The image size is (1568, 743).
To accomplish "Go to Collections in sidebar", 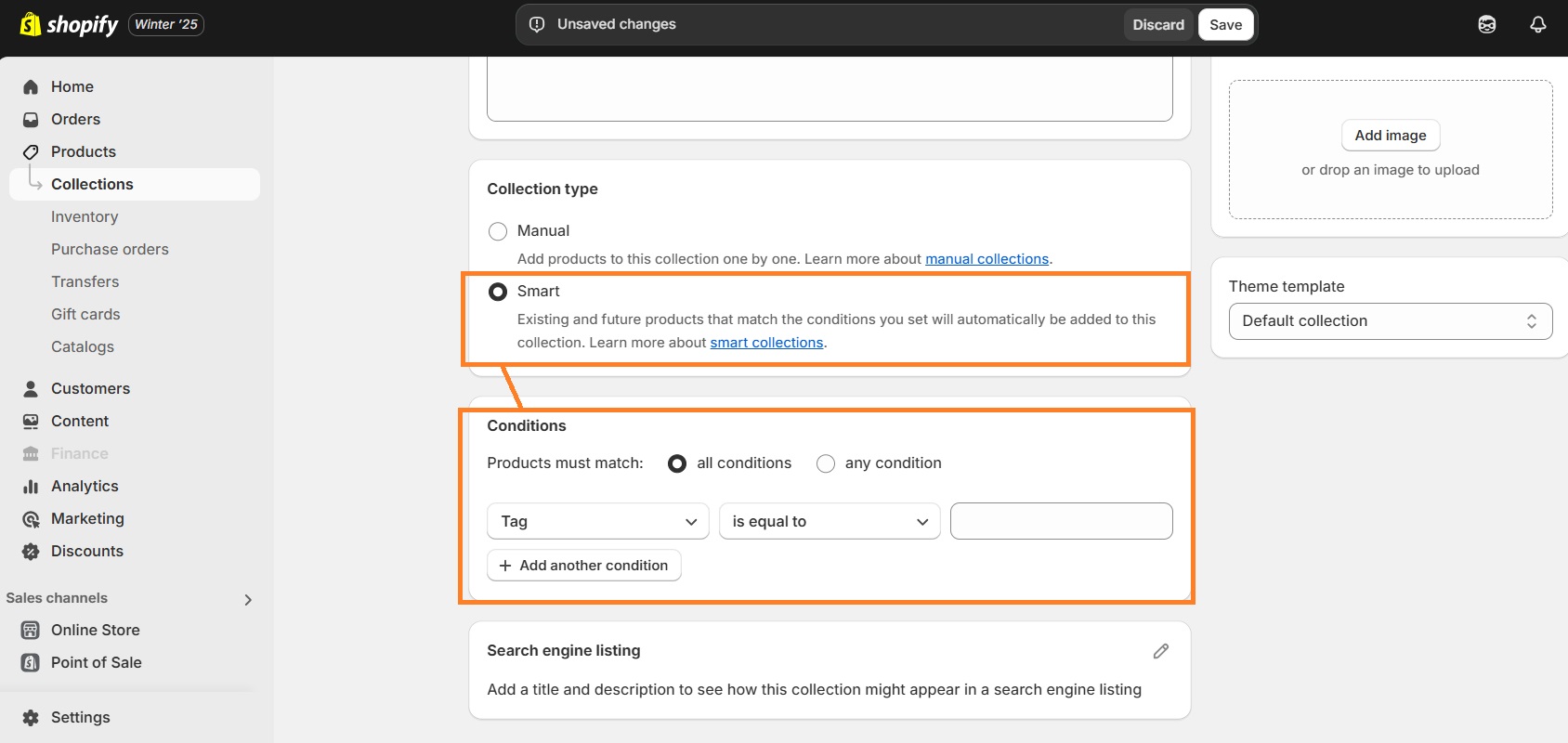I will point(135,184).
